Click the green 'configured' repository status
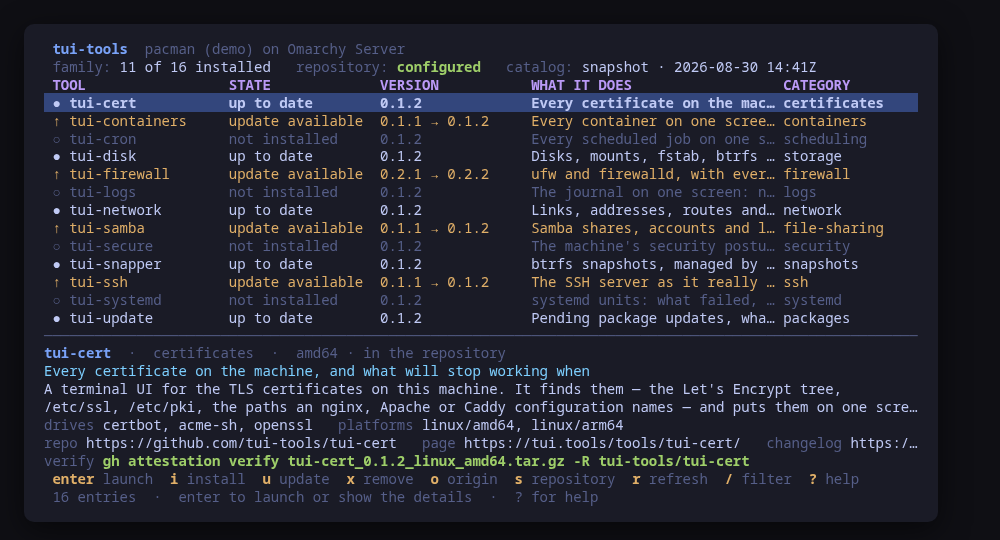 439,68
